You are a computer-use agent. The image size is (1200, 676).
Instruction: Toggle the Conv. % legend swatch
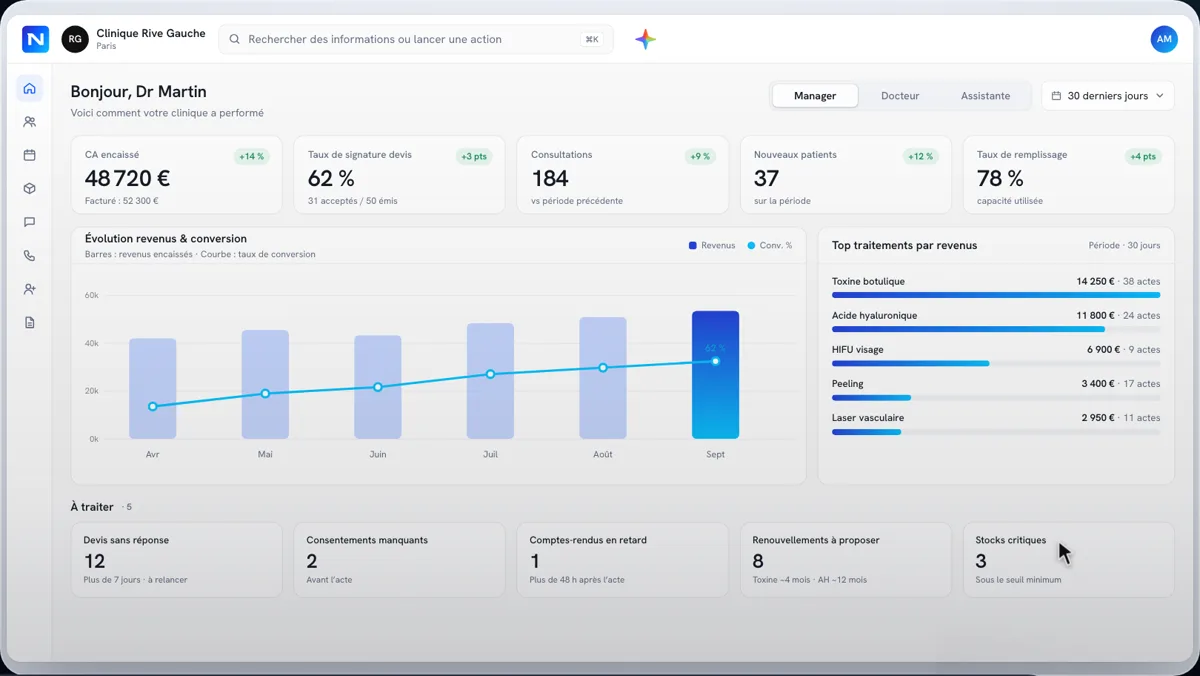click(751, 245)
